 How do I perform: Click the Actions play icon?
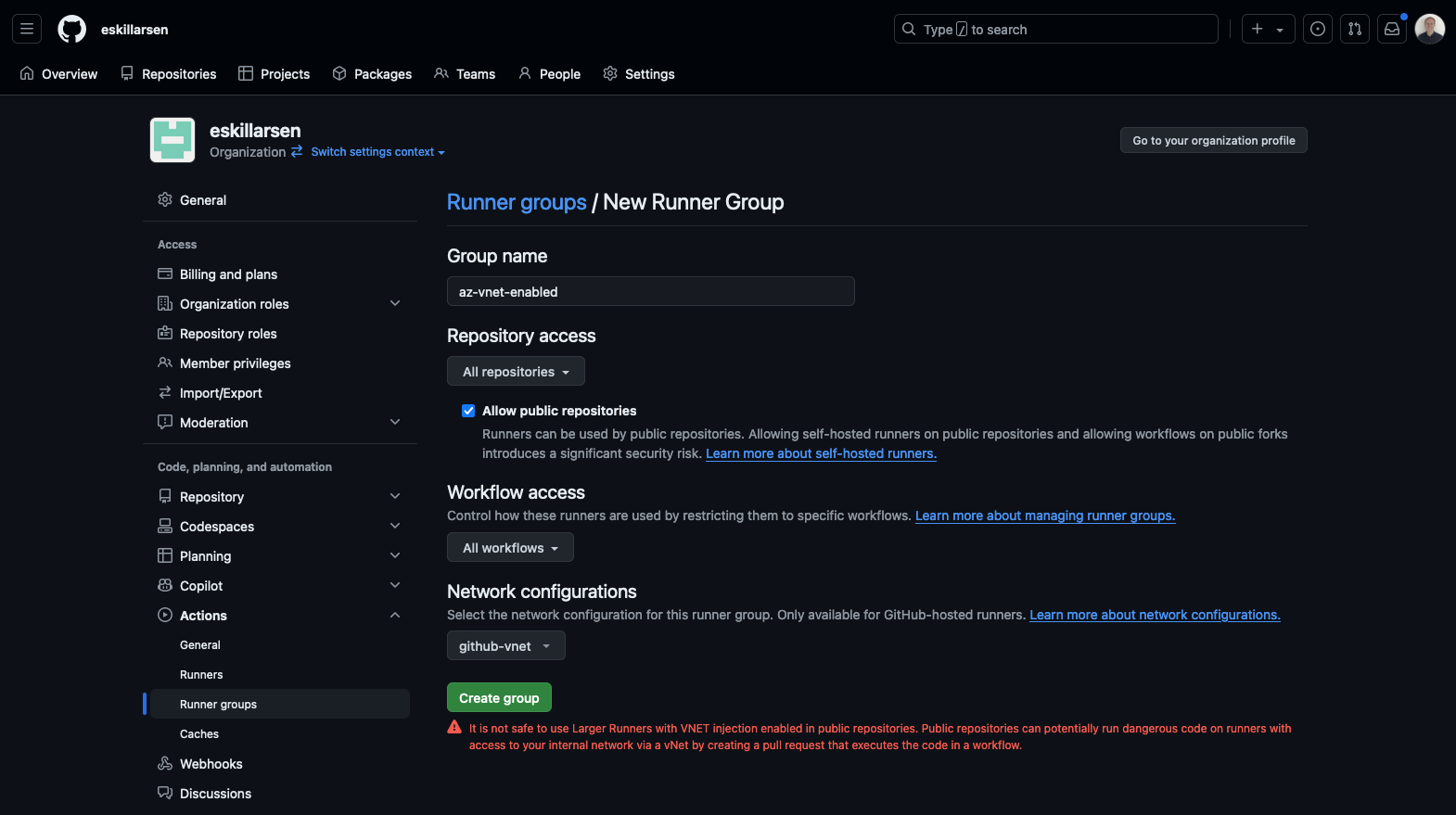tap(165, 615)
